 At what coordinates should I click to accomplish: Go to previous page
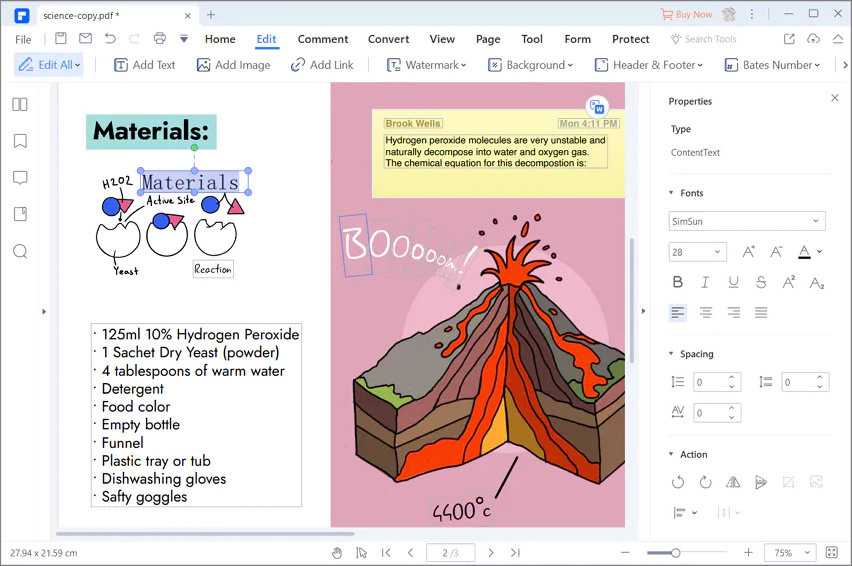(x=410, y=553)
